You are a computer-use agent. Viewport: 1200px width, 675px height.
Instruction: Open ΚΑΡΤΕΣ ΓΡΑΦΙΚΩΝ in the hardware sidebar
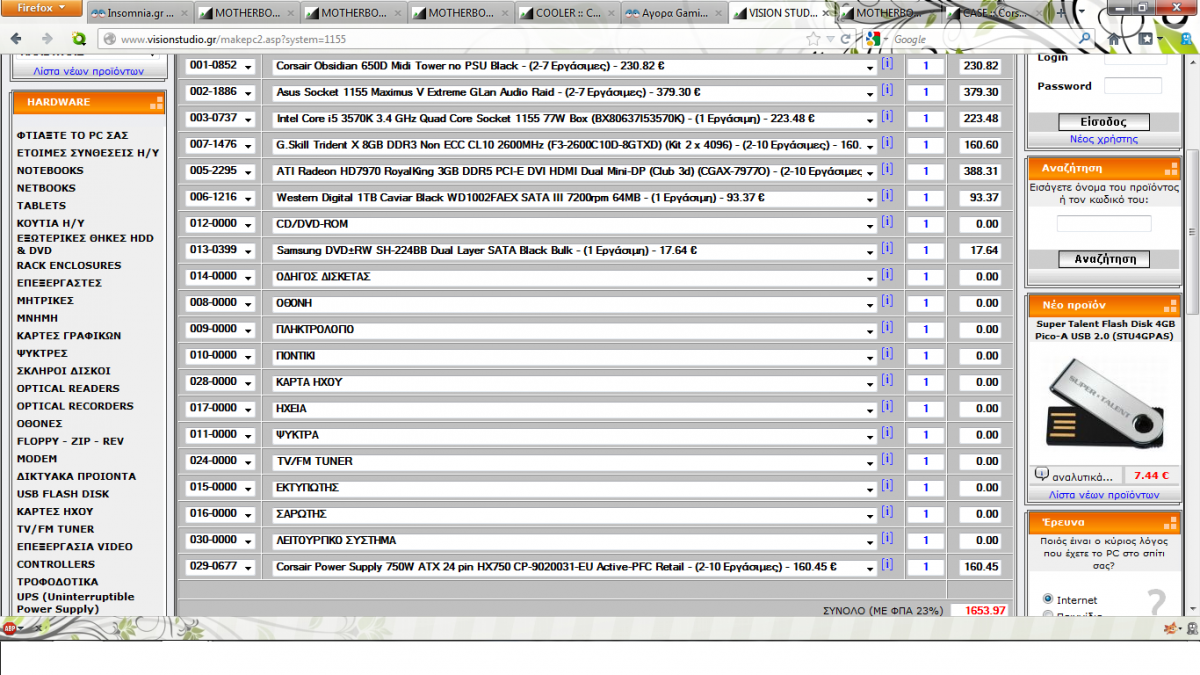pos(69,335)
